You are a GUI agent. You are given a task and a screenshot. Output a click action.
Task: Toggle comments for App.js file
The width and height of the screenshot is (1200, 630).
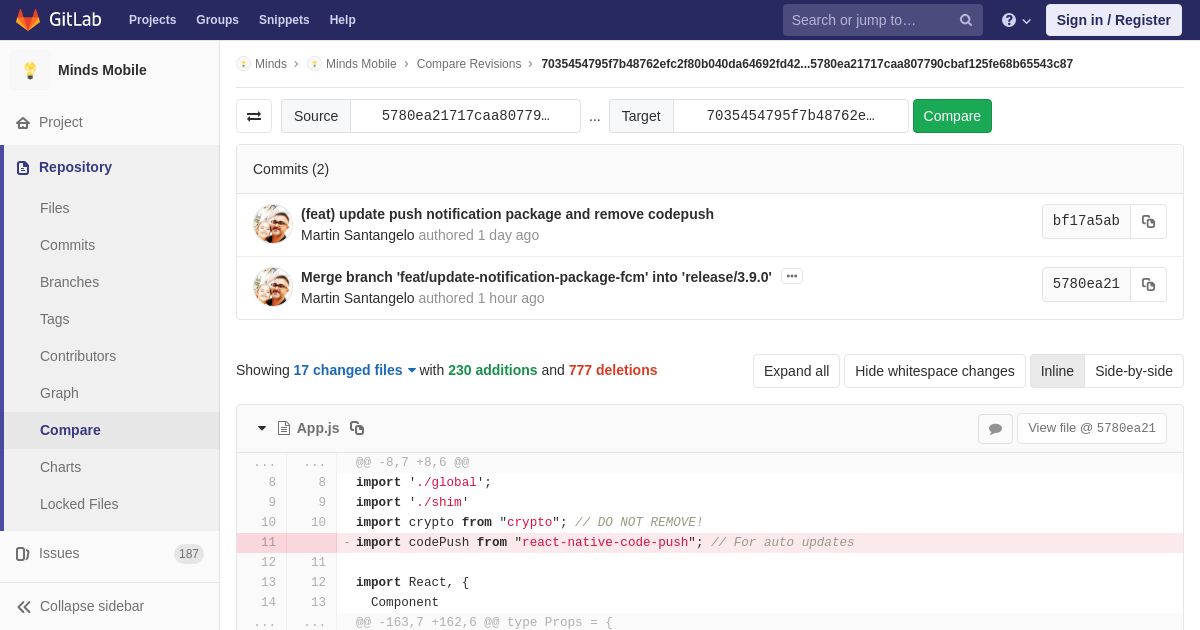pyautogui.click(x=995, y=429)
